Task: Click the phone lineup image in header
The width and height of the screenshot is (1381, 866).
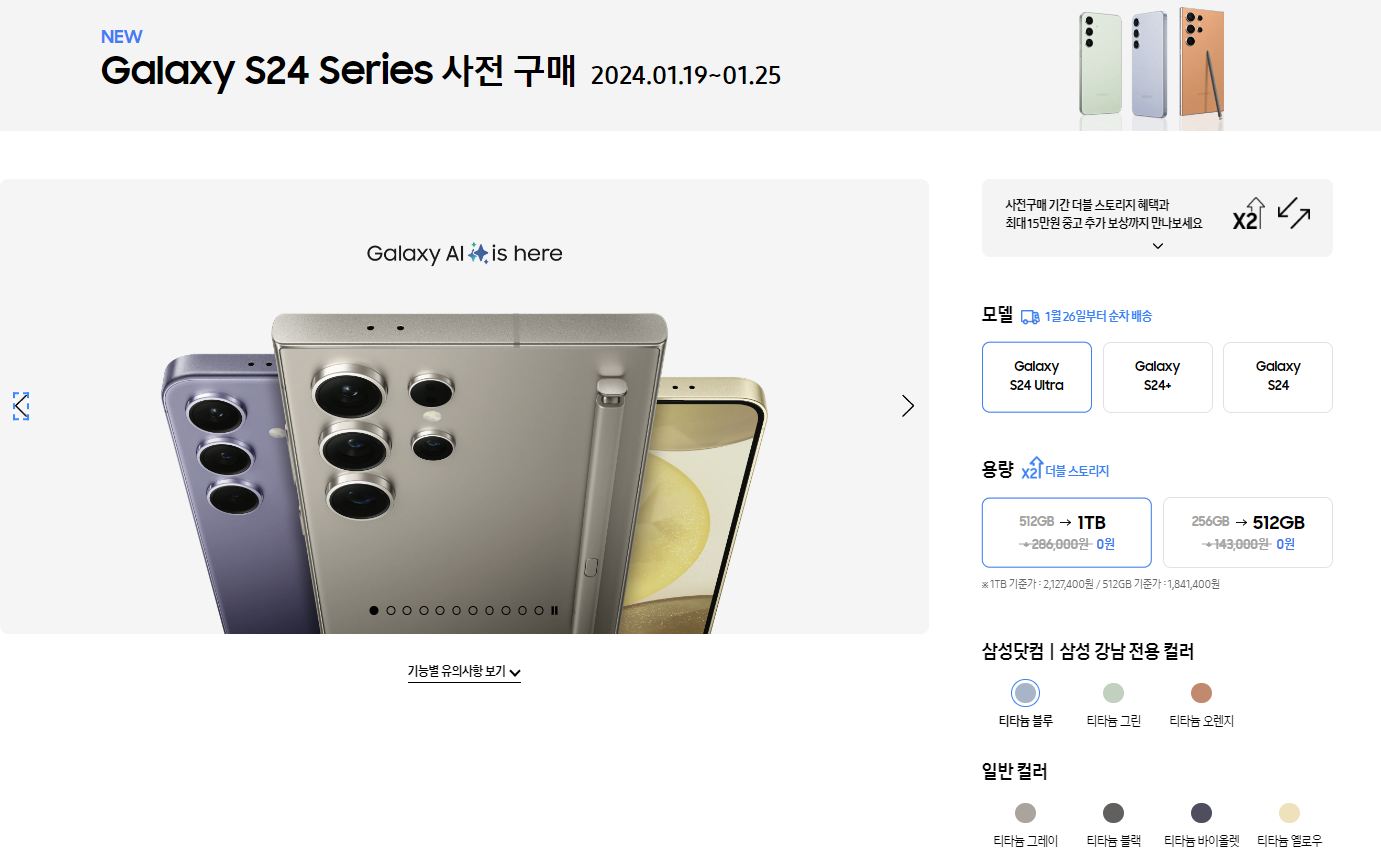Action: [1152, 68]
